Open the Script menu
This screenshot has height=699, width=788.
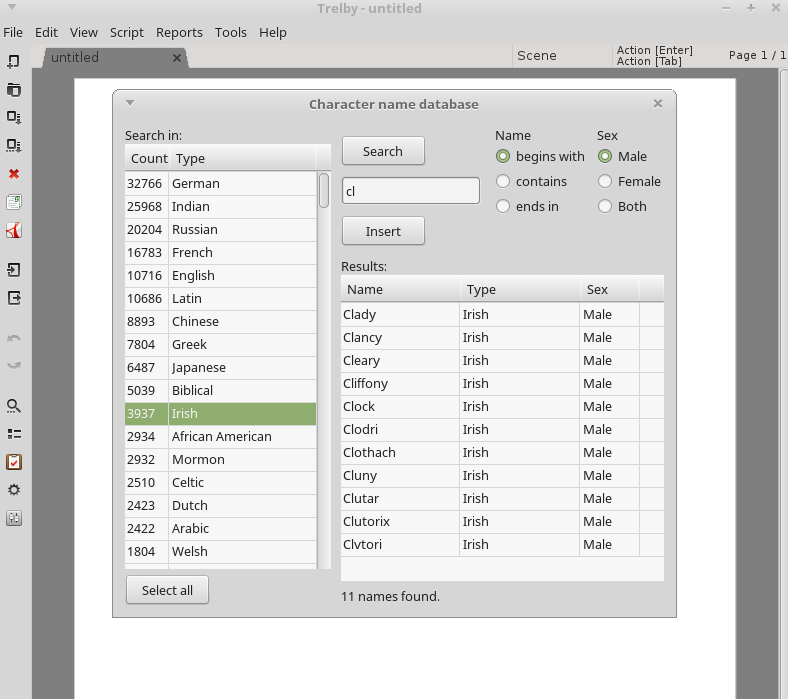tap(127, 32)
